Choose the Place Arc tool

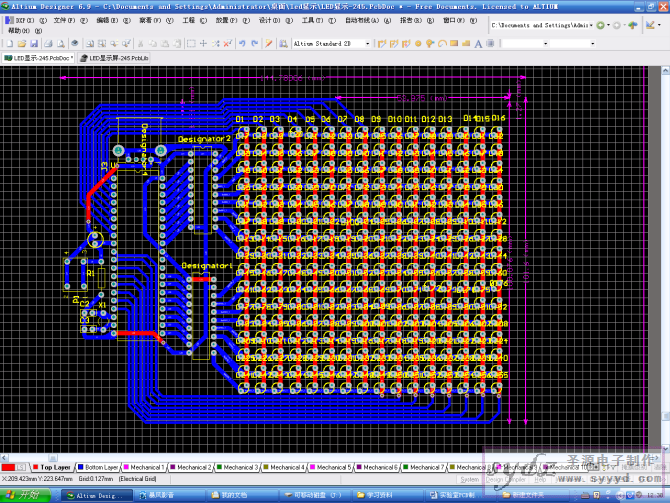coord(442,44)
